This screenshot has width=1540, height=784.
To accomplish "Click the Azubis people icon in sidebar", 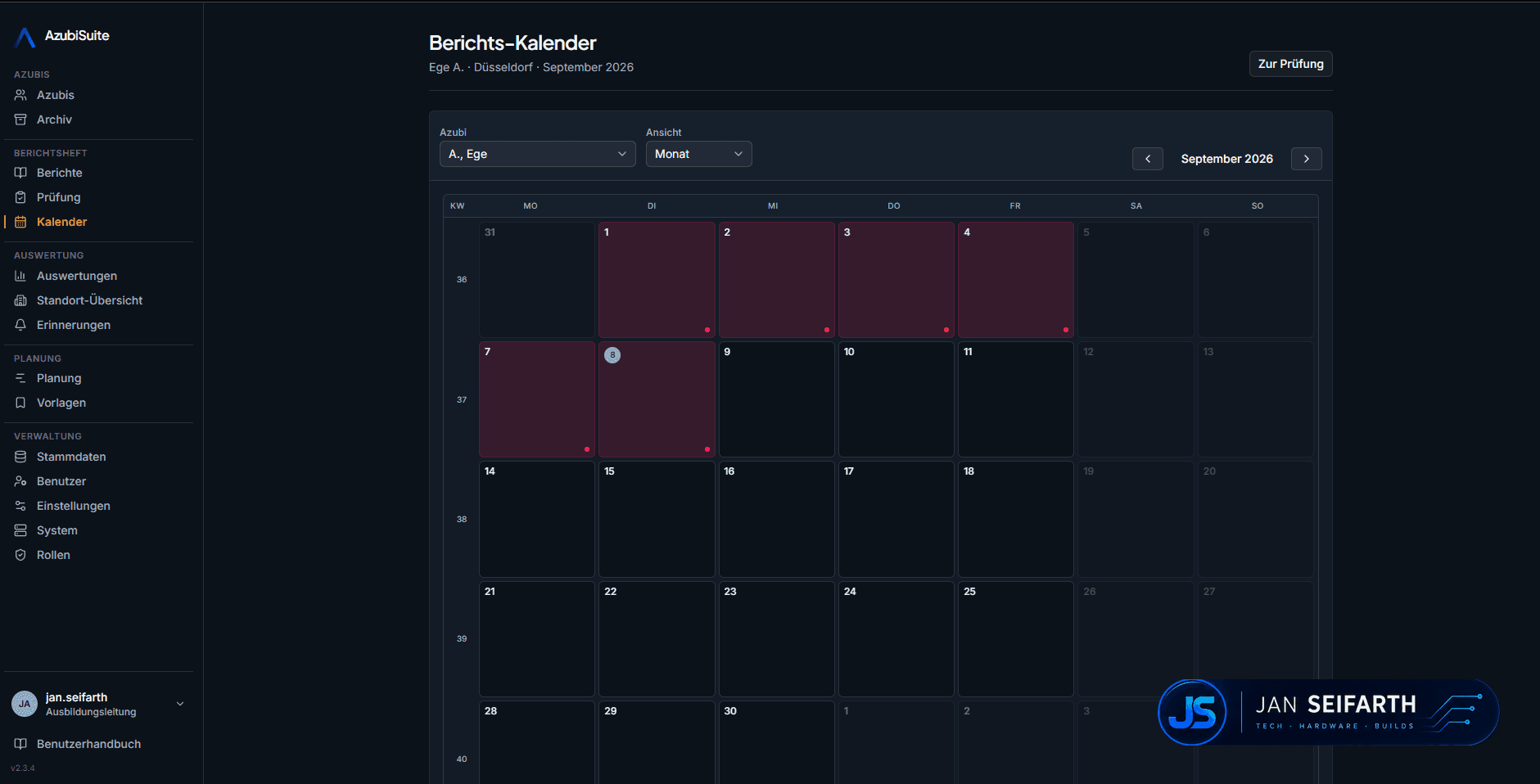I will [20, 95].
